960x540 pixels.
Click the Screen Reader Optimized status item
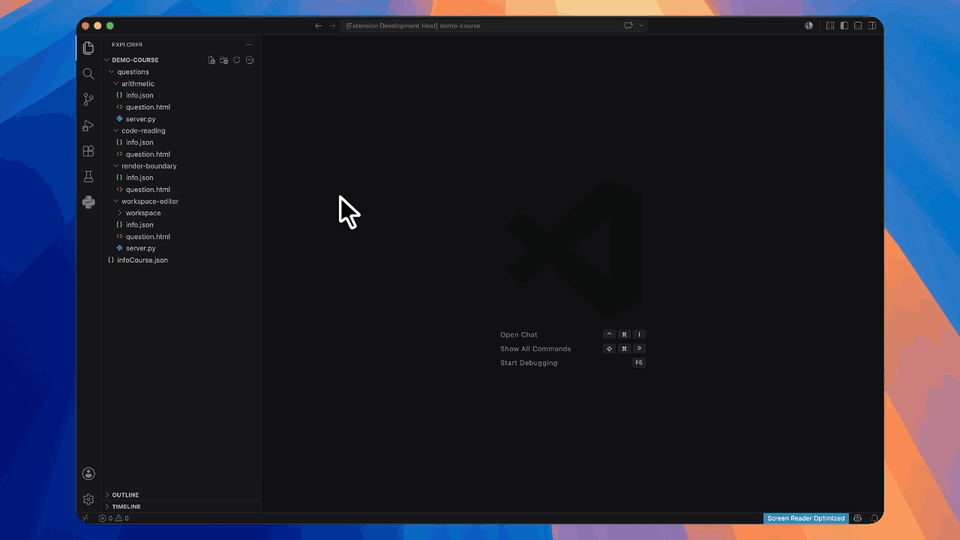pyautogui.click(x=806, y=518)
